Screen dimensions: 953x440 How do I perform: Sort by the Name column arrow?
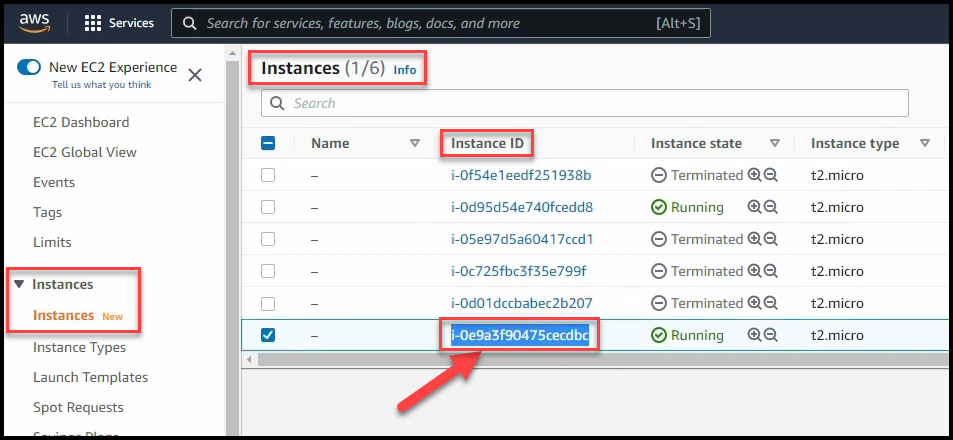[415, 143]
